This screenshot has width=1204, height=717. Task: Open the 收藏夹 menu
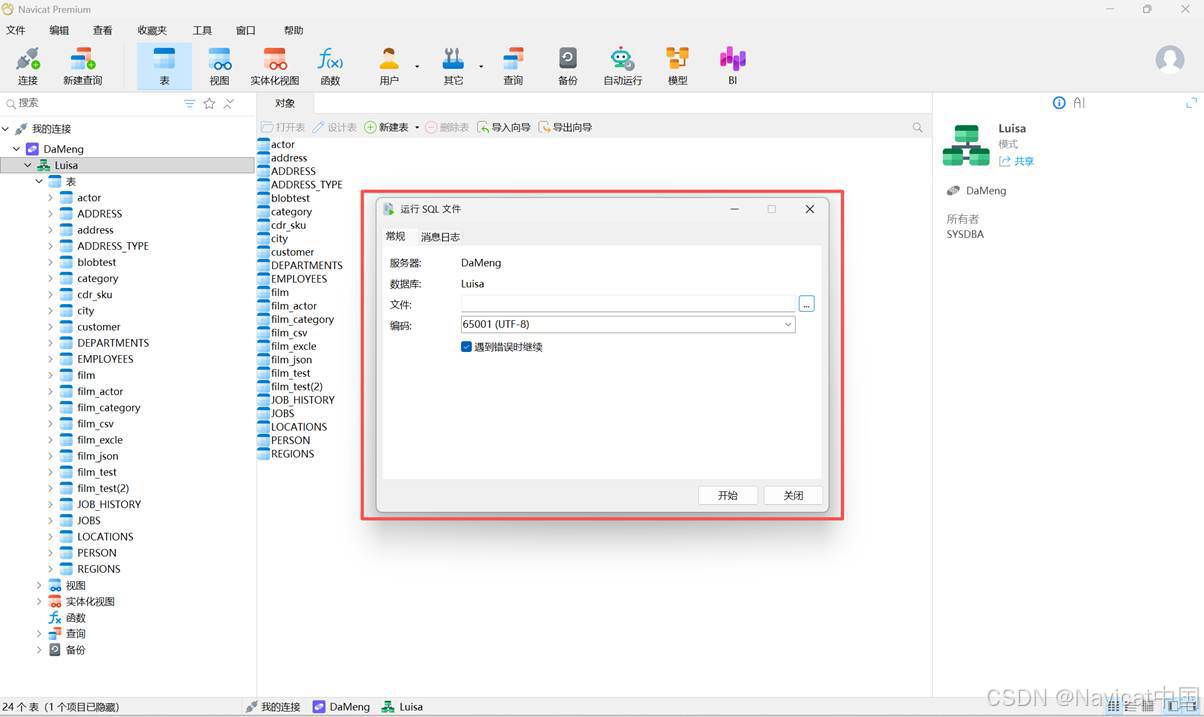point(152,30)
